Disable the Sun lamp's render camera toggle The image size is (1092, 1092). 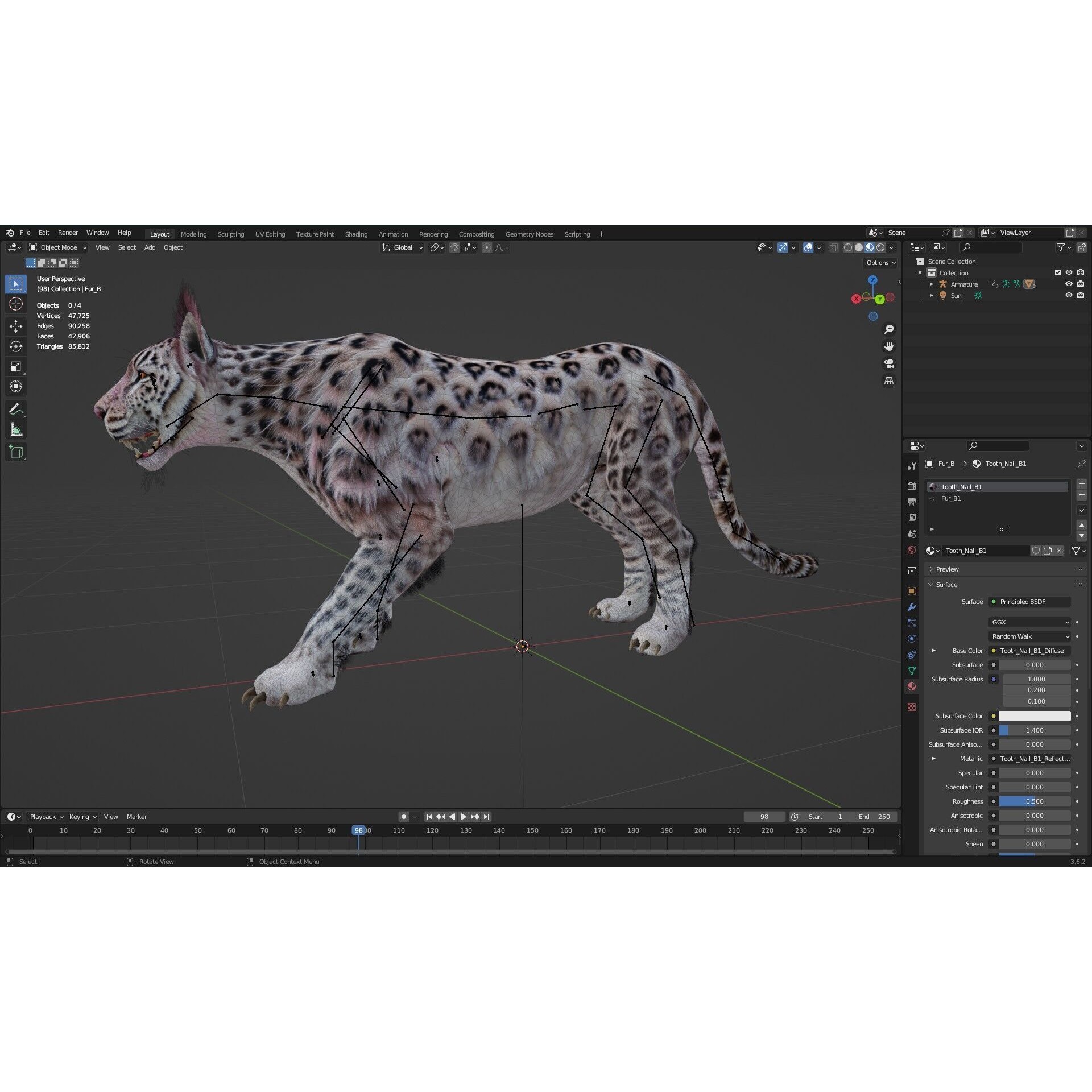click(1081, 295)
